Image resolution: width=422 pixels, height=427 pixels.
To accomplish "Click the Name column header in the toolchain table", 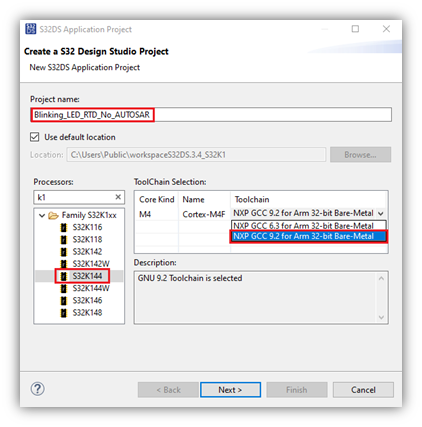I will (x=193, y=199).
